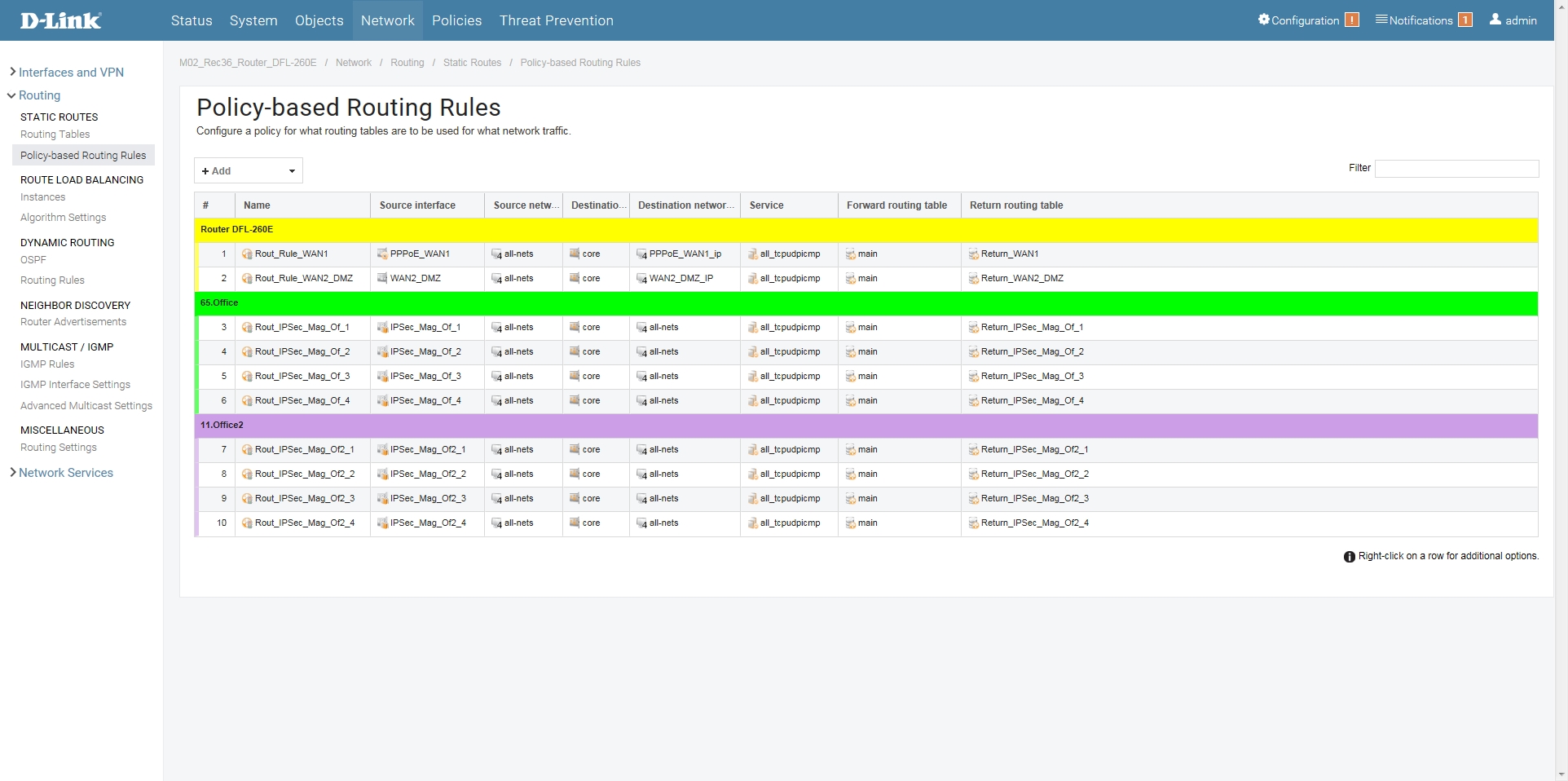Click the orange Configuration alert badge
The height and width of the screenshot is (781, 1568).
[1352, 20]
